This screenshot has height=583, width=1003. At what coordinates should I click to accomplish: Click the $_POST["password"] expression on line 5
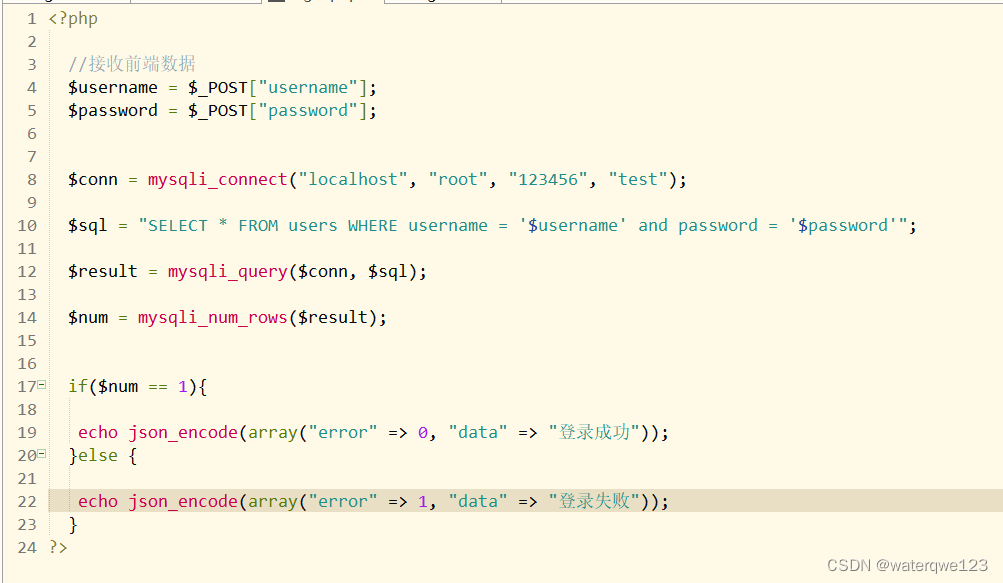point(279,110)
